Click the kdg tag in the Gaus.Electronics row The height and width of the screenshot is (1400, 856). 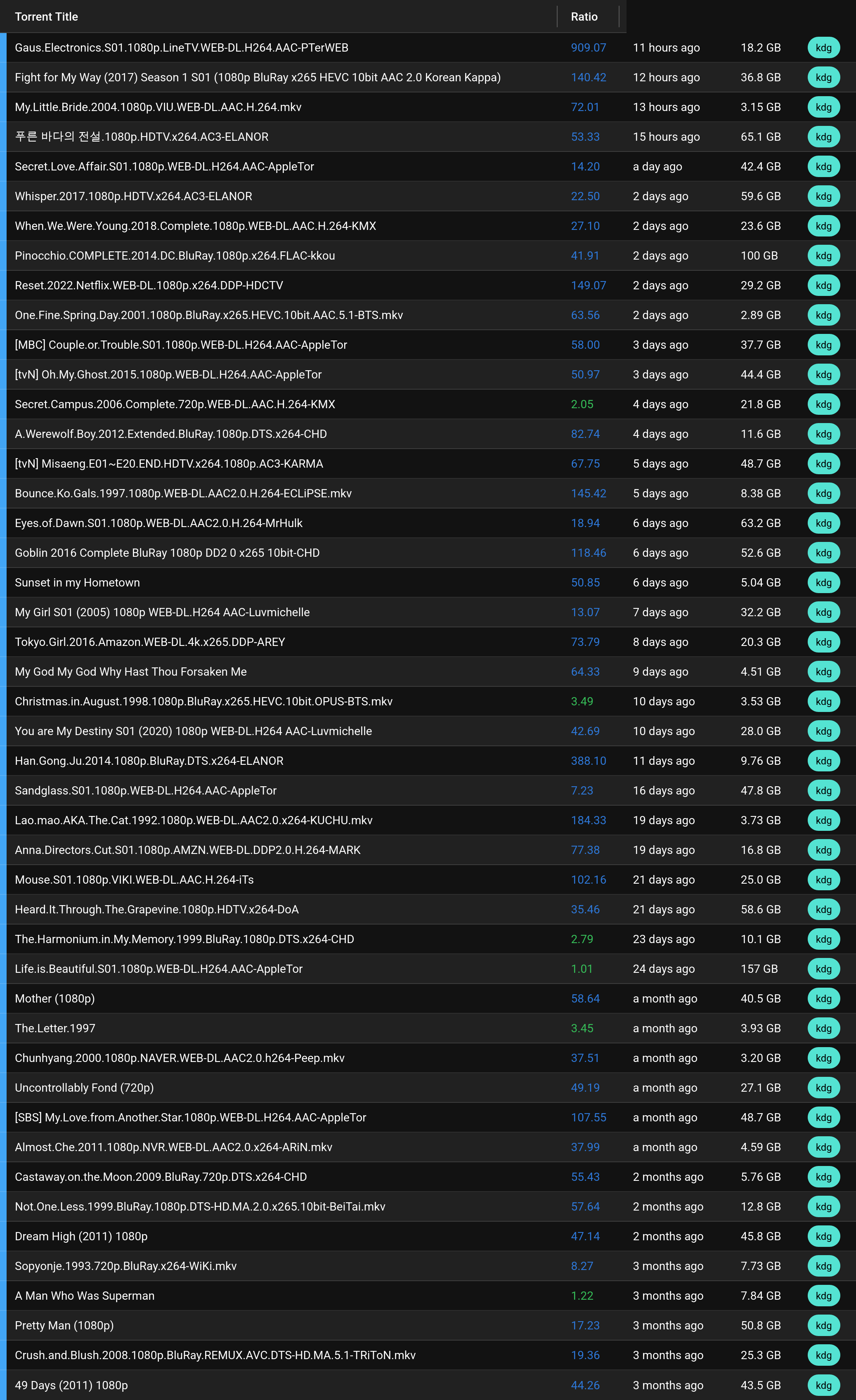(x=824, y=48)
